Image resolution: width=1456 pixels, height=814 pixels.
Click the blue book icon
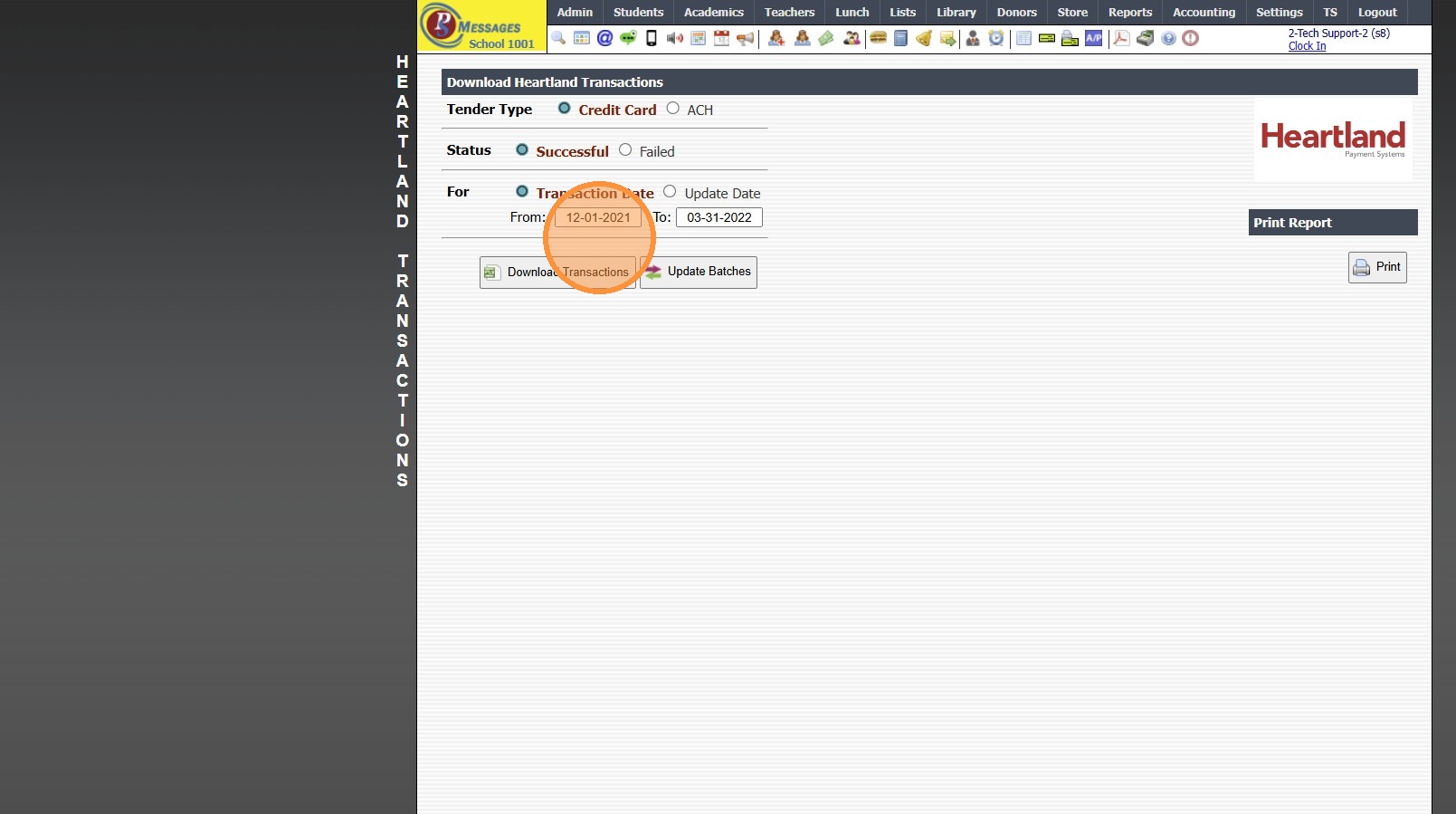tap(901, 38)
